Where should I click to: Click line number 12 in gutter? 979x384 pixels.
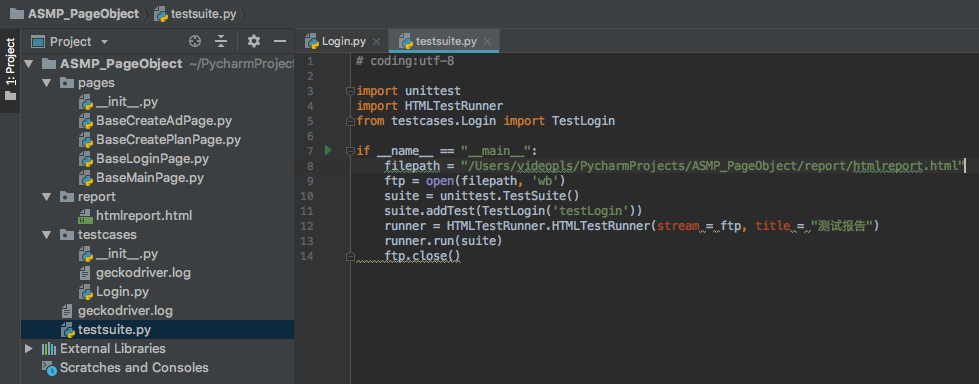pyautogui.click(x=307, y=225)
